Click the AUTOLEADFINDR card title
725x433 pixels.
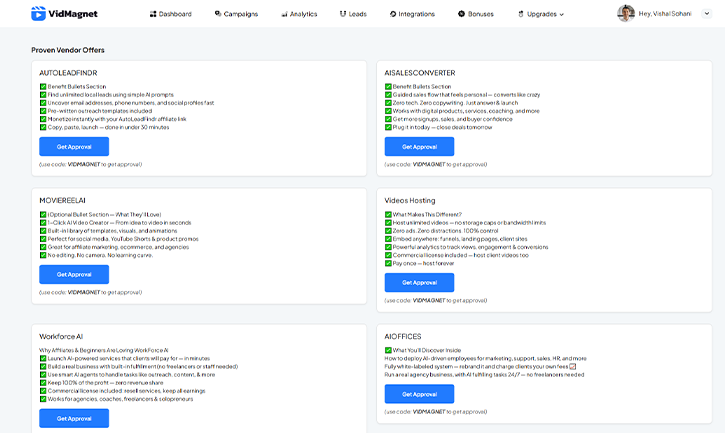pyautogui.click(x=68, y=73)
